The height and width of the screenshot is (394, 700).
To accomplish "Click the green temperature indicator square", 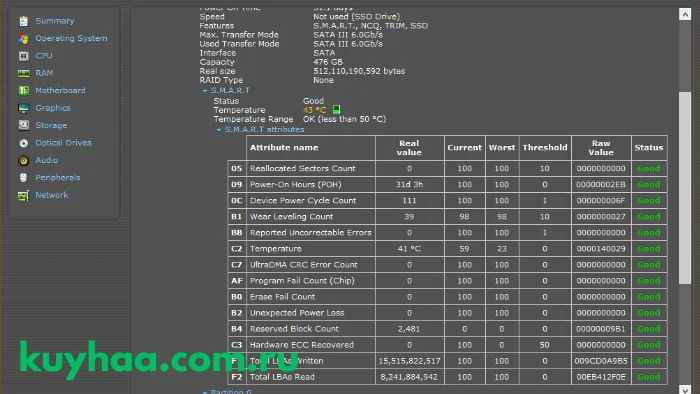I will [x=336, y=109].
